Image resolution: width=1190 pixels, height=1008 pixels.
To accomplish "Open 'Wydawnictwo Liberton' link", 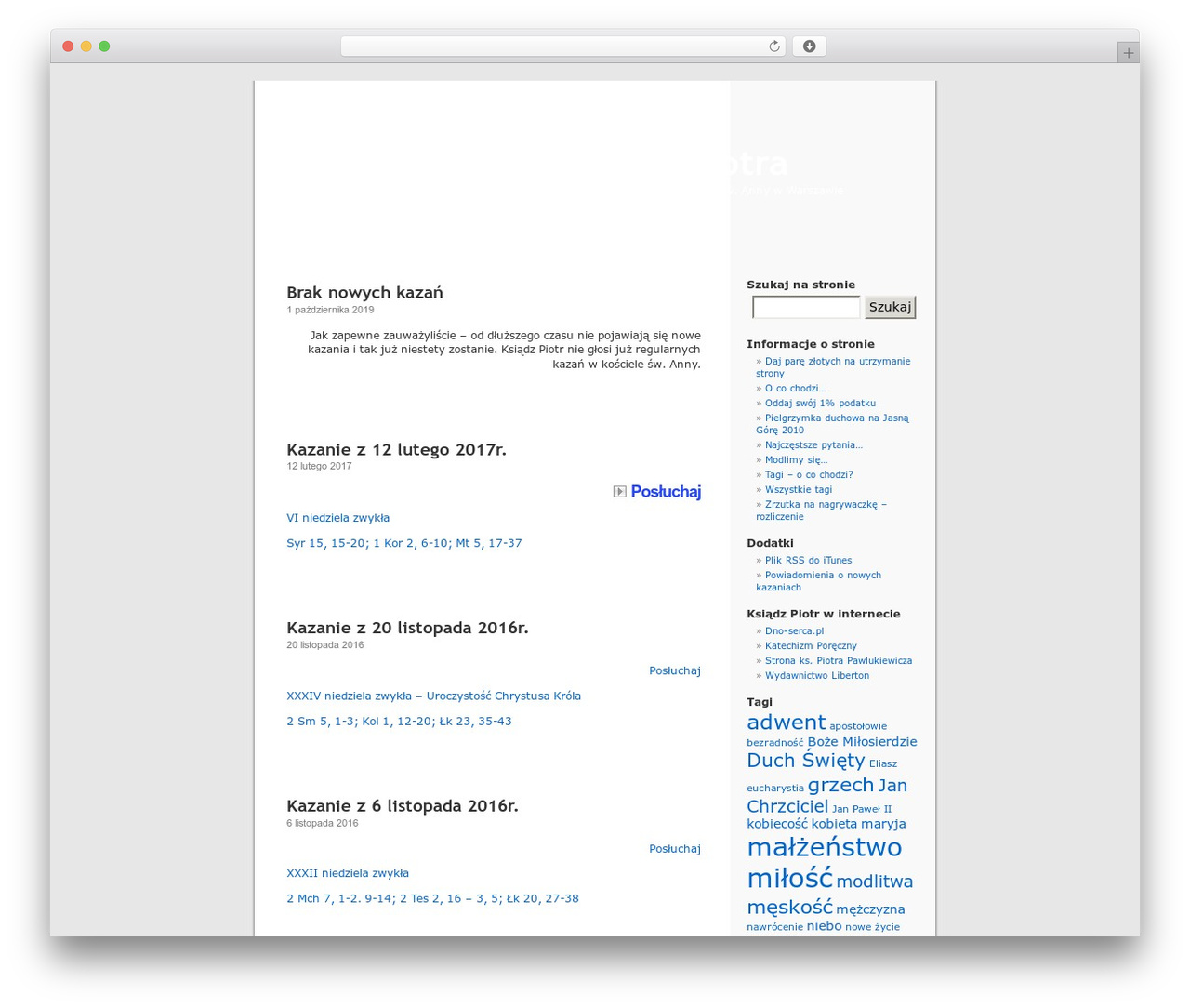I will pyautogui.click(x=817, y=676).
